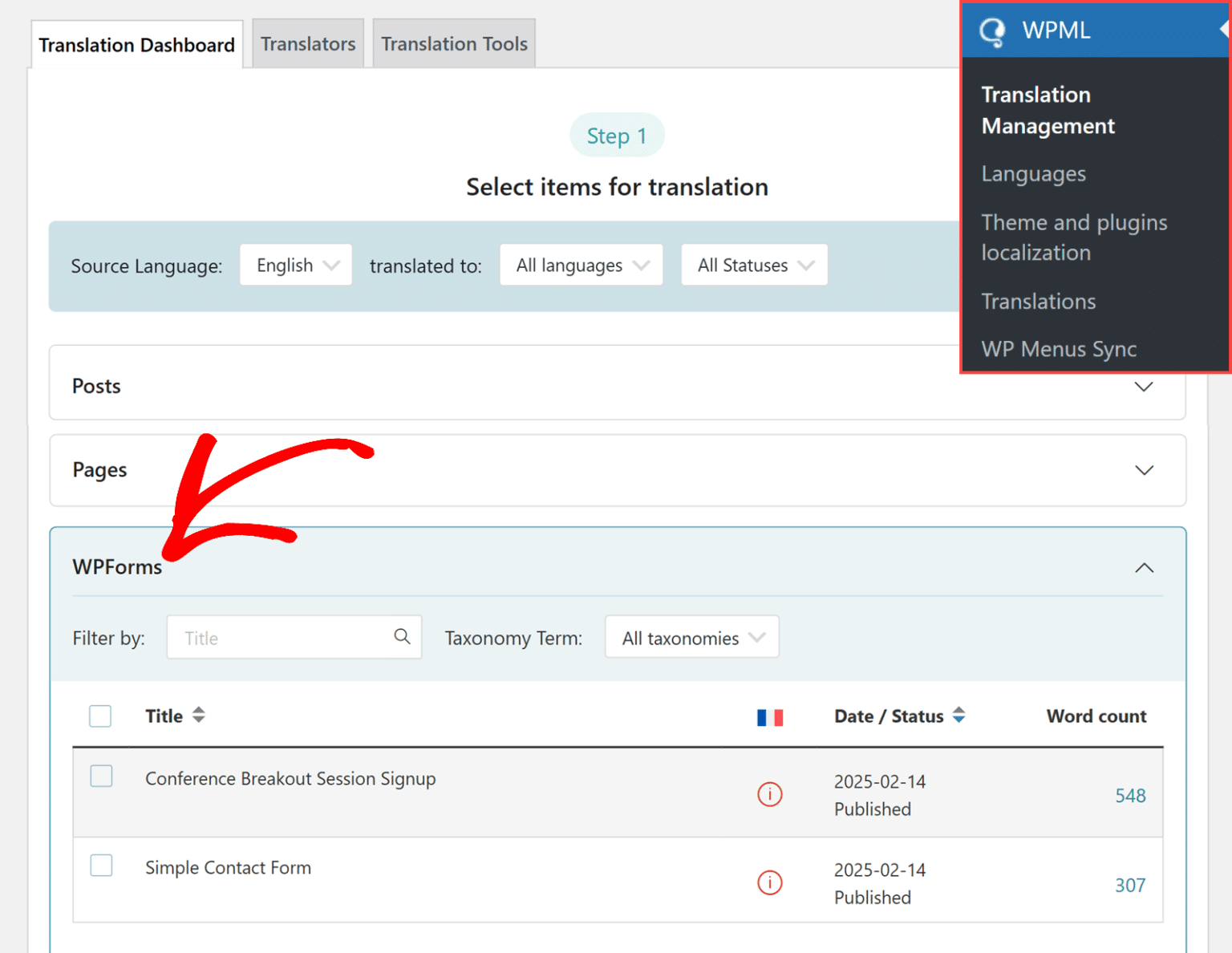Open the All languages dropdown
Viewport: 1232px width, 953px height.
click(580, 265)
